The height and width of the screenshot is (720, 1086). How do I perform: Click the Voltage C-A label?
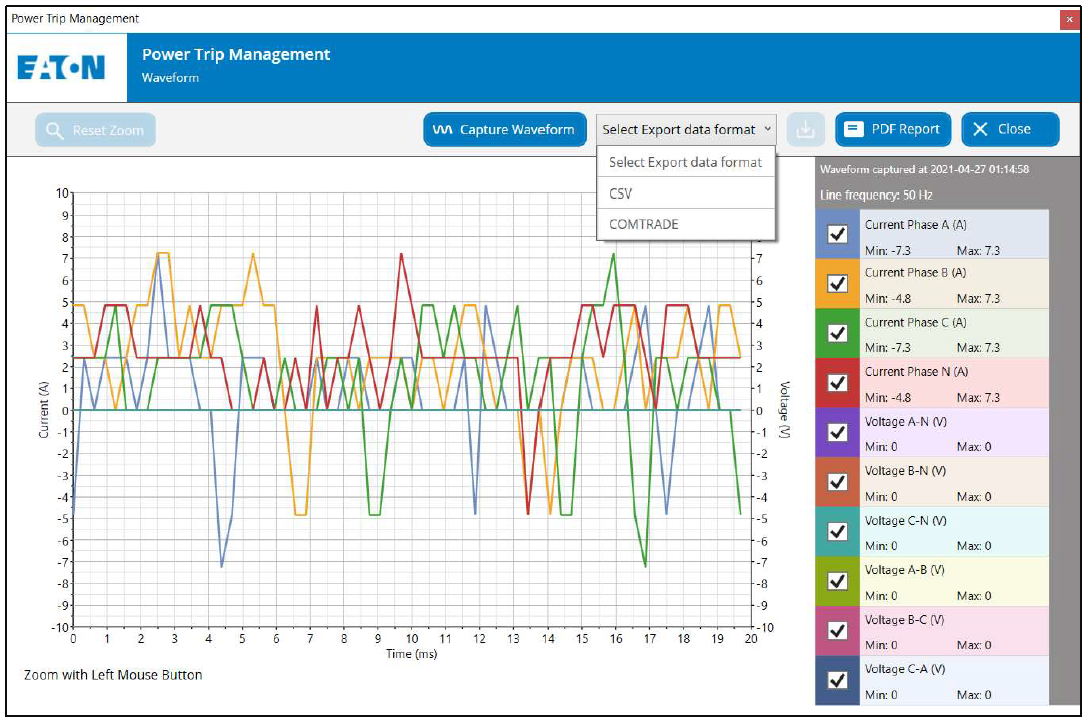905,669
